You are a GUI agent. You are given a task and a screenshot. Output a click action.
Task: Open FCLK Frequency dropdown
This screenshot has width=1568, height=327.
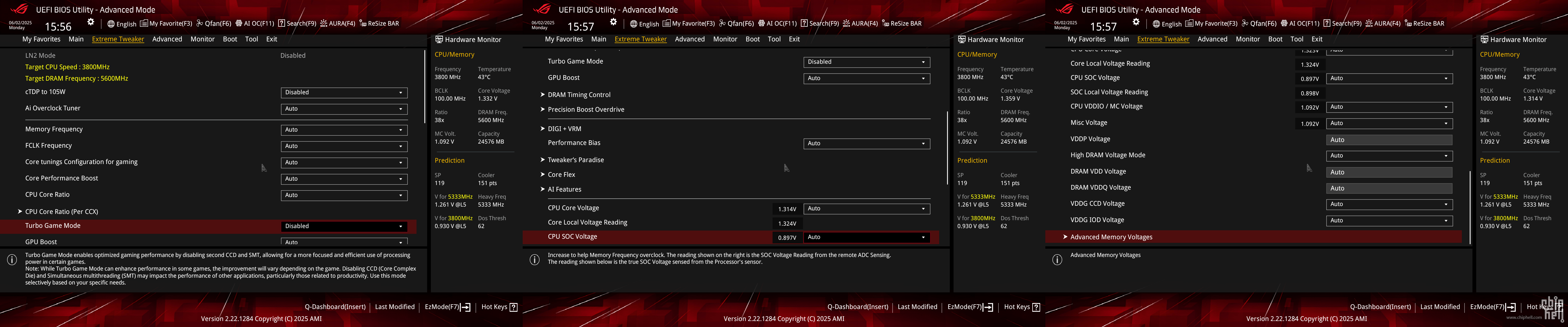tap(344, 146)
